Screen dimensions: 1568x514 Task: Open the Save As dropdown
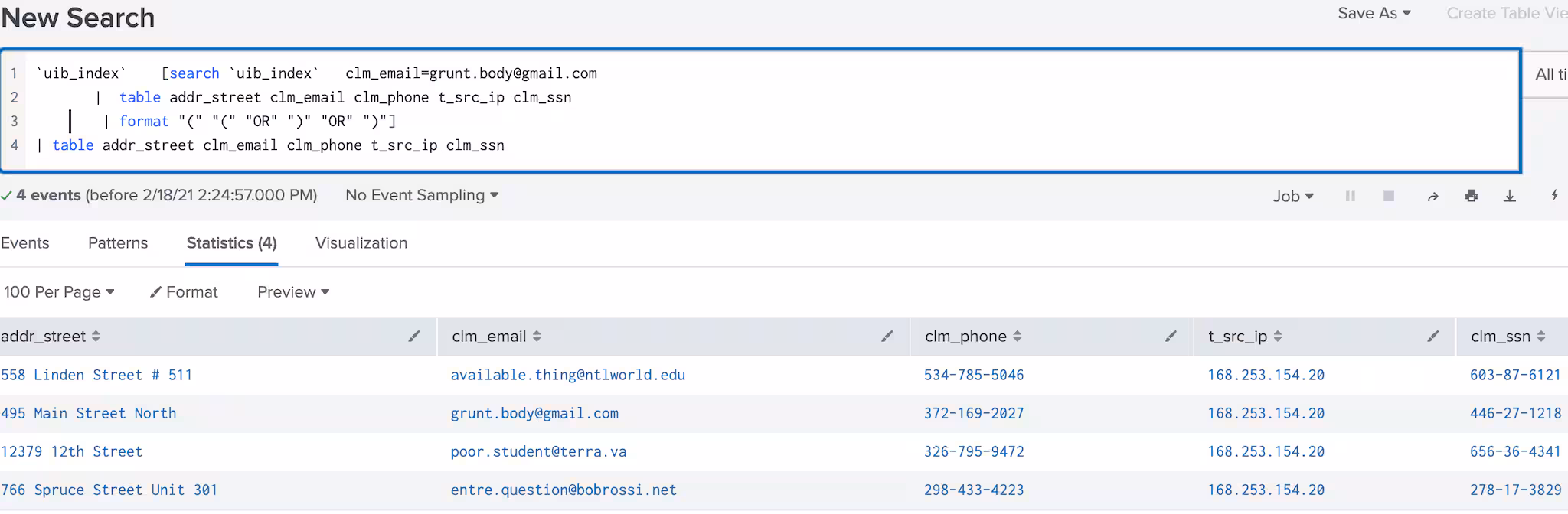click(1374, 14)
